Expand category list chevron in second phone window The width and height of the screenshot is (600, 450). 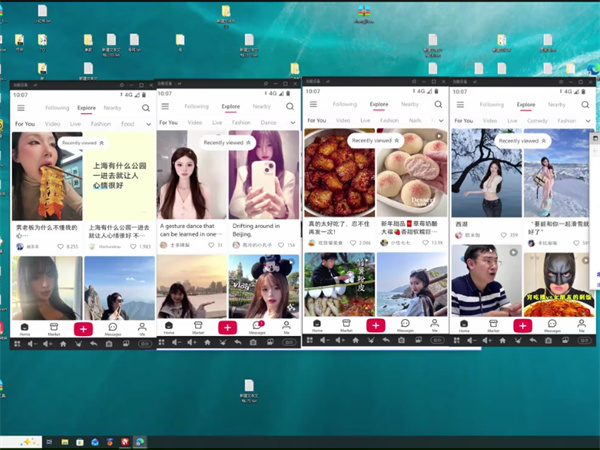(x=293, y=122)
